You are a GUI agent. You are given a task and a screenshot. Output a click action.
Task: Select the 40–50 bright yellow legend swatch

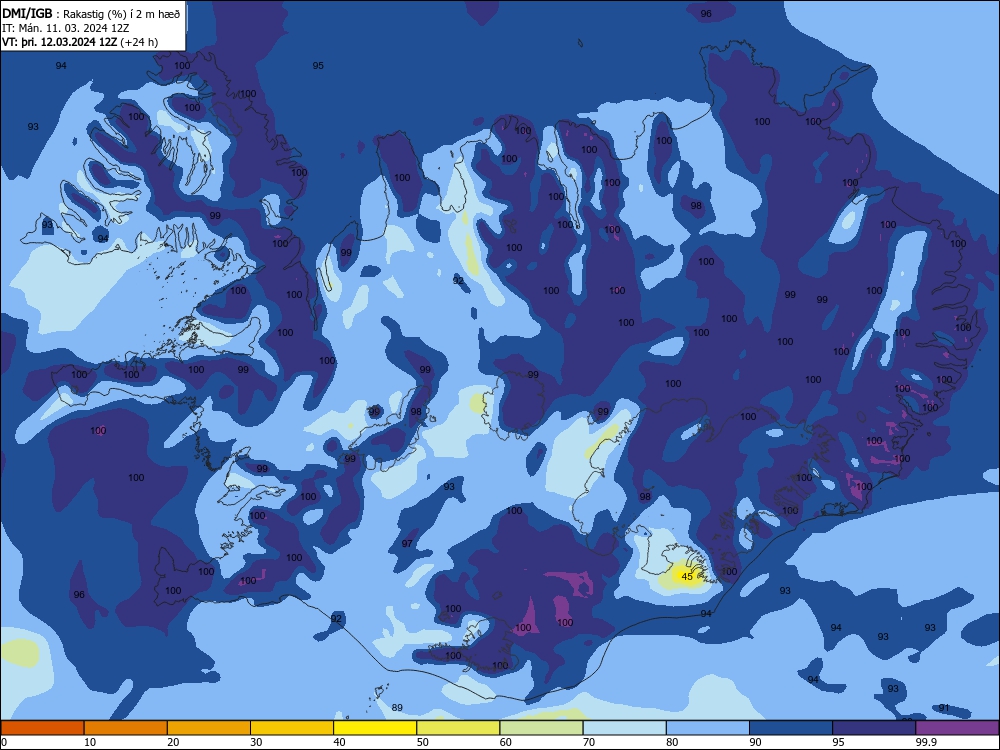[x=375, y=728]
